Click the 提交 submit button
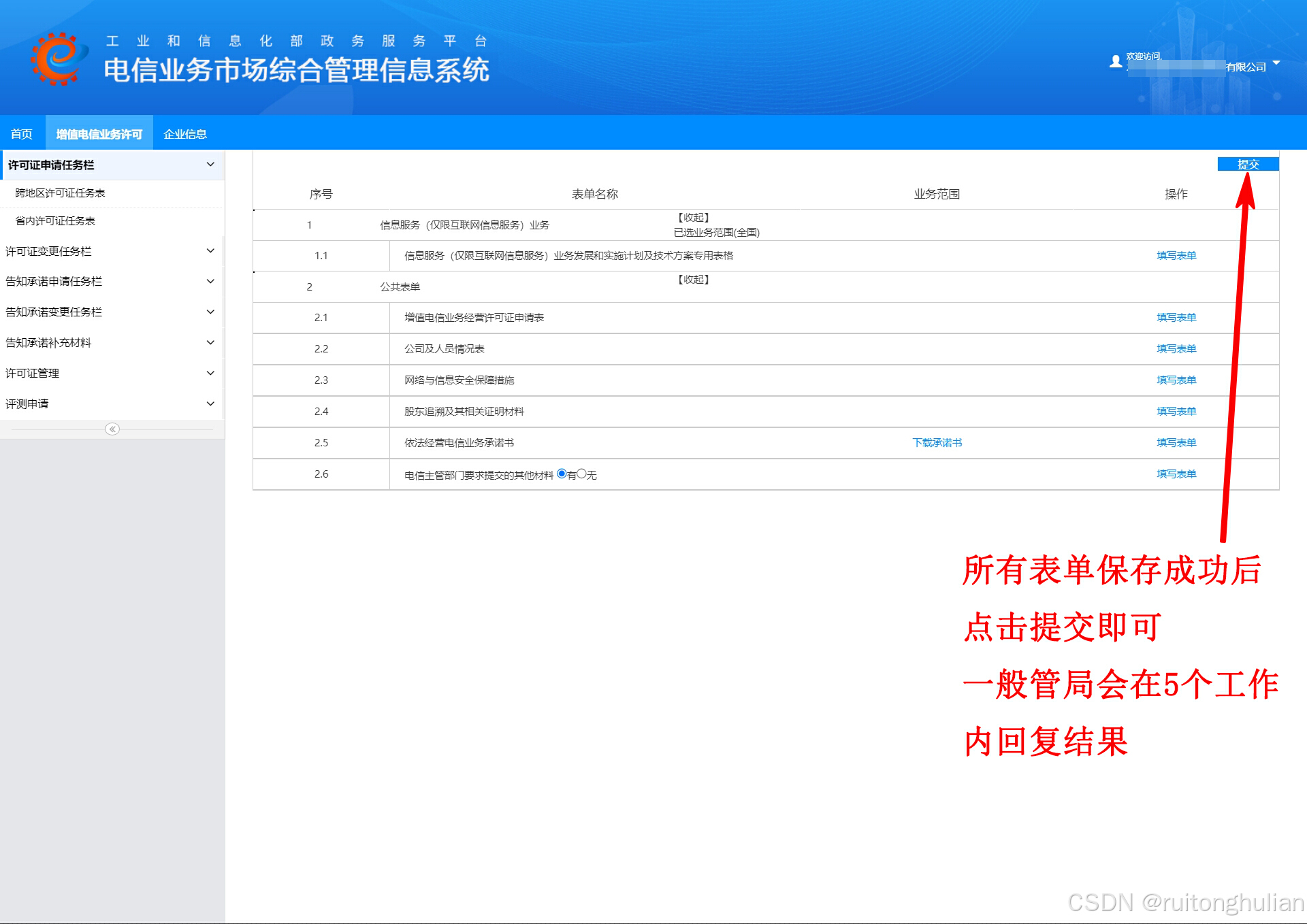 click(x=1248, y=164)
